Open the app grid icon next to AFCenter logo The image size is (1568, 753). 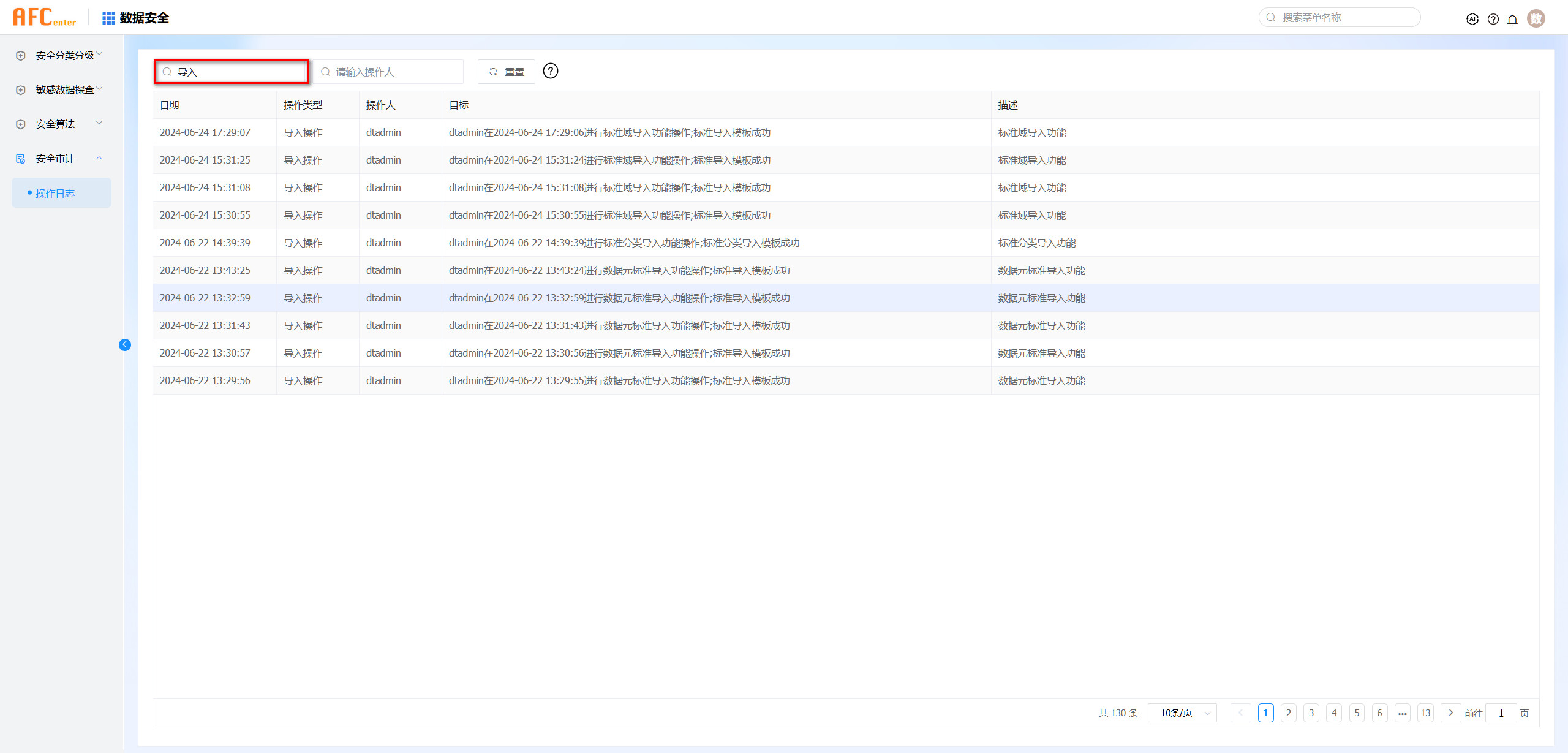pos(108,17)
